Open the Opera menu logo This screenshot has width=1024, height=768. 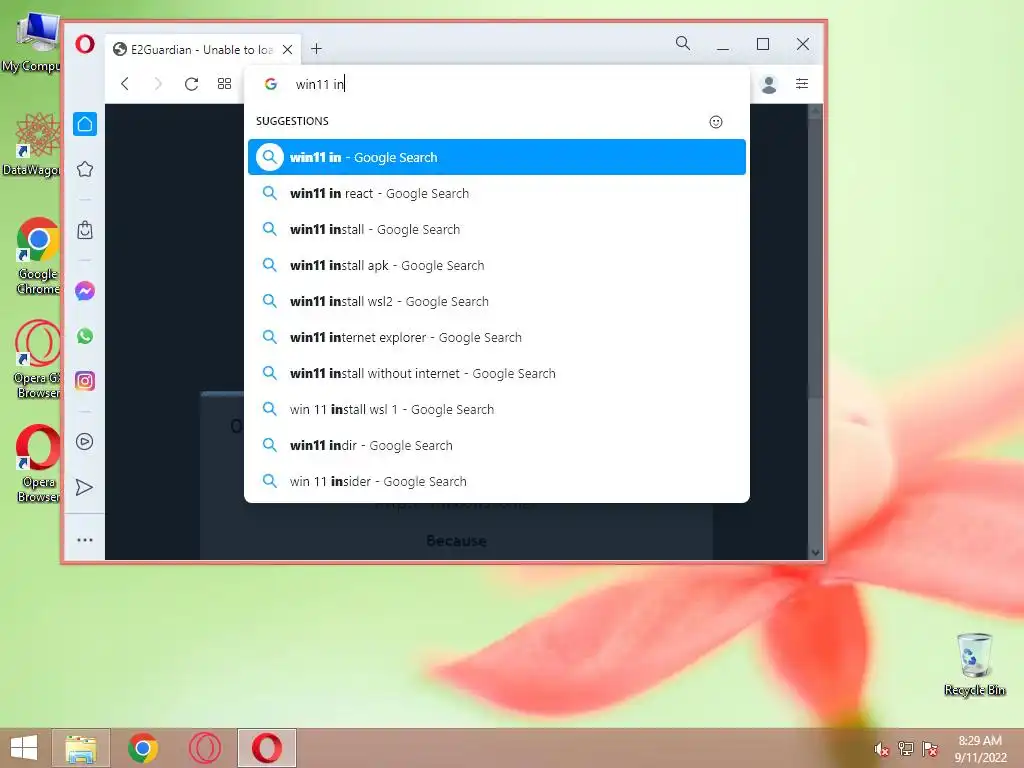(x=85, y=44)
